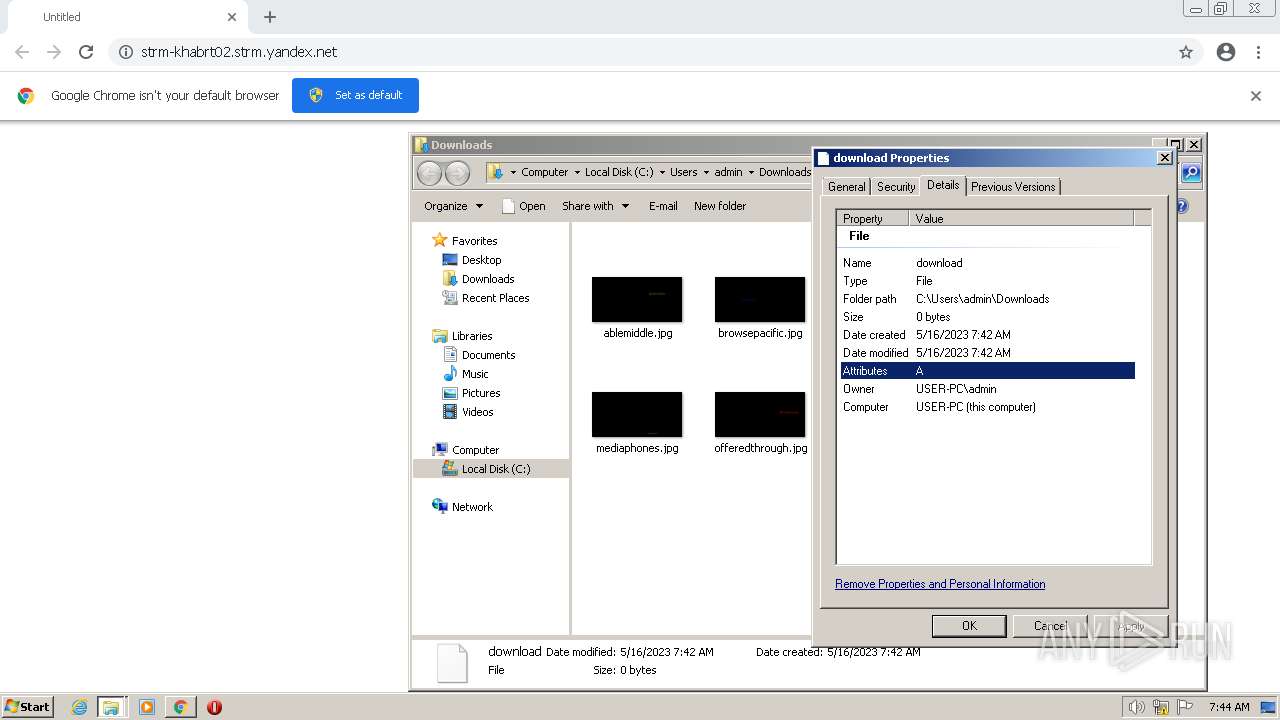Open Chrome profile avatar menu
This screenshot has width=1280, height=720.
coord(1226,52)
